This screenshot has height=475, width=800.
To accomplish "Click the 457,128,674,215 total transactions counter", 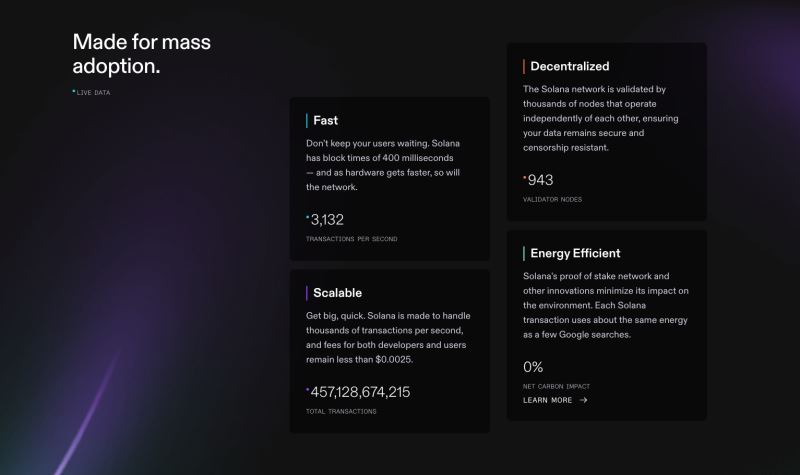I will (360, 392).
